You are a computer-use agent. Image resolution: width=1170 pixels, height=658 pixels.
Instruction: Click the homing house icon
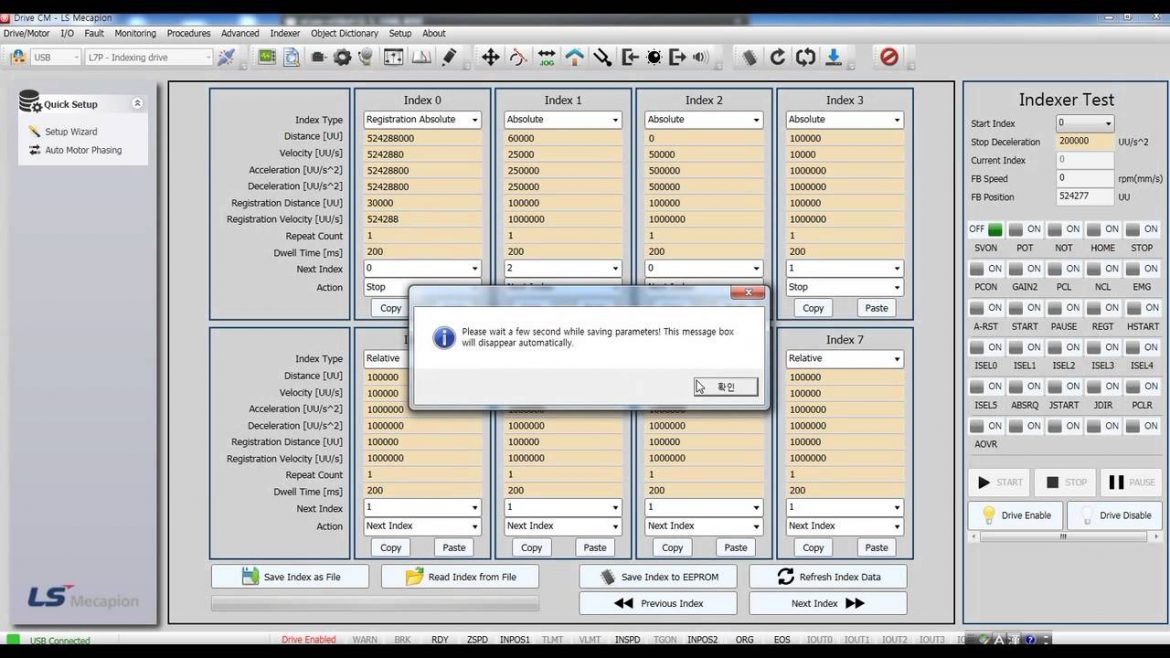575,57
